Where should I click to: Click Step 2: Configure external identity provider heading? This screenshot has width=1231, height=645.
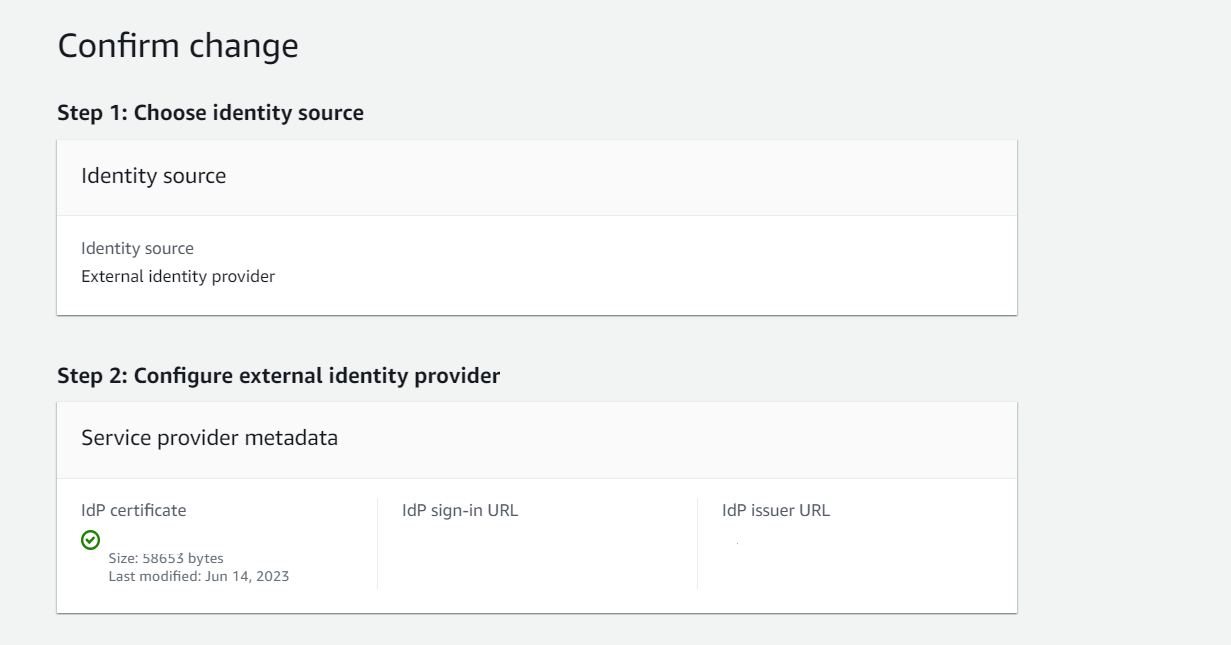(x=278, y=376)
